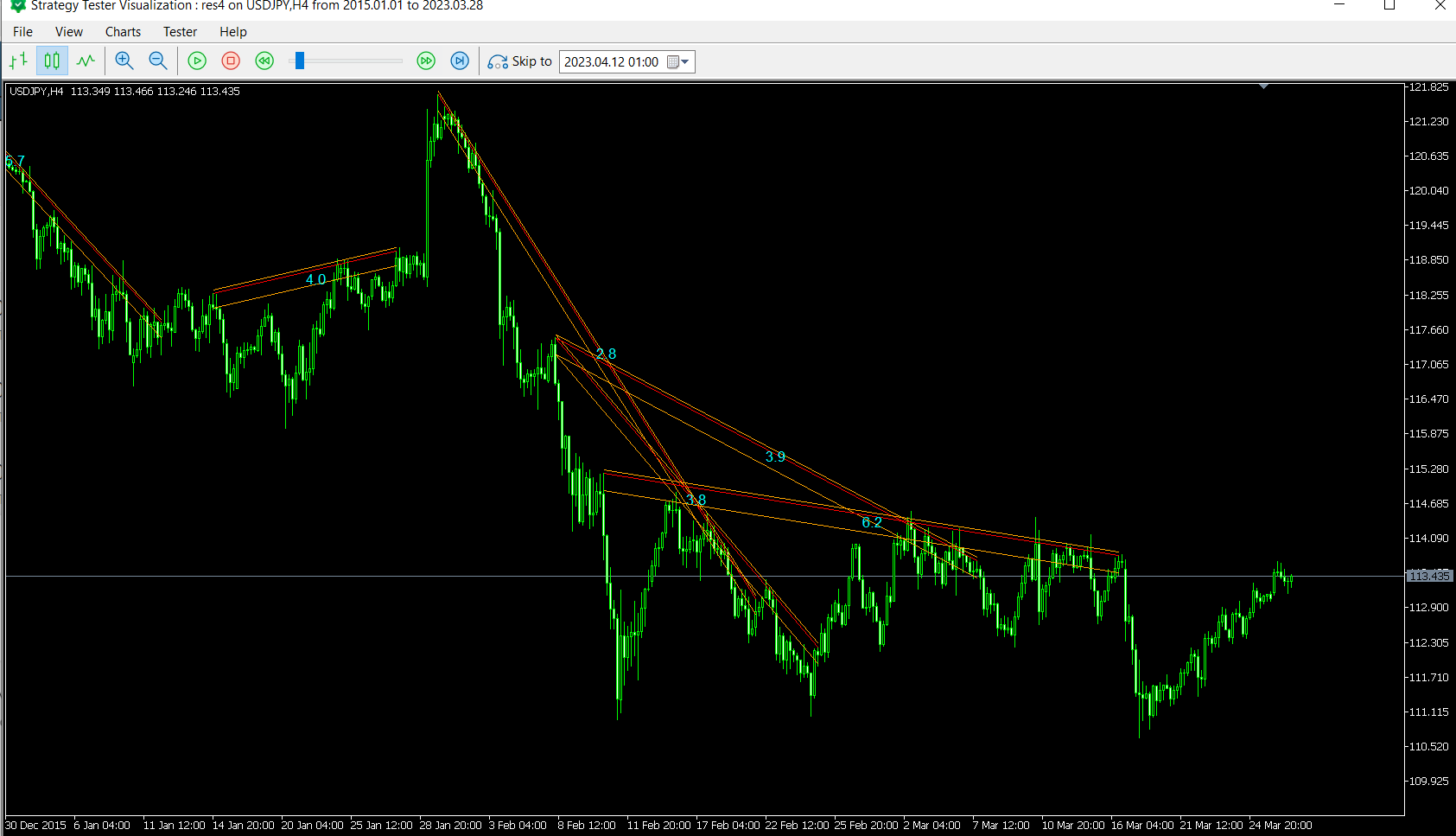This screenshot has width=1456, height=836.
Task: Click the trendline label 6.2
Action: pyautogui.click(x=872, y=522)
